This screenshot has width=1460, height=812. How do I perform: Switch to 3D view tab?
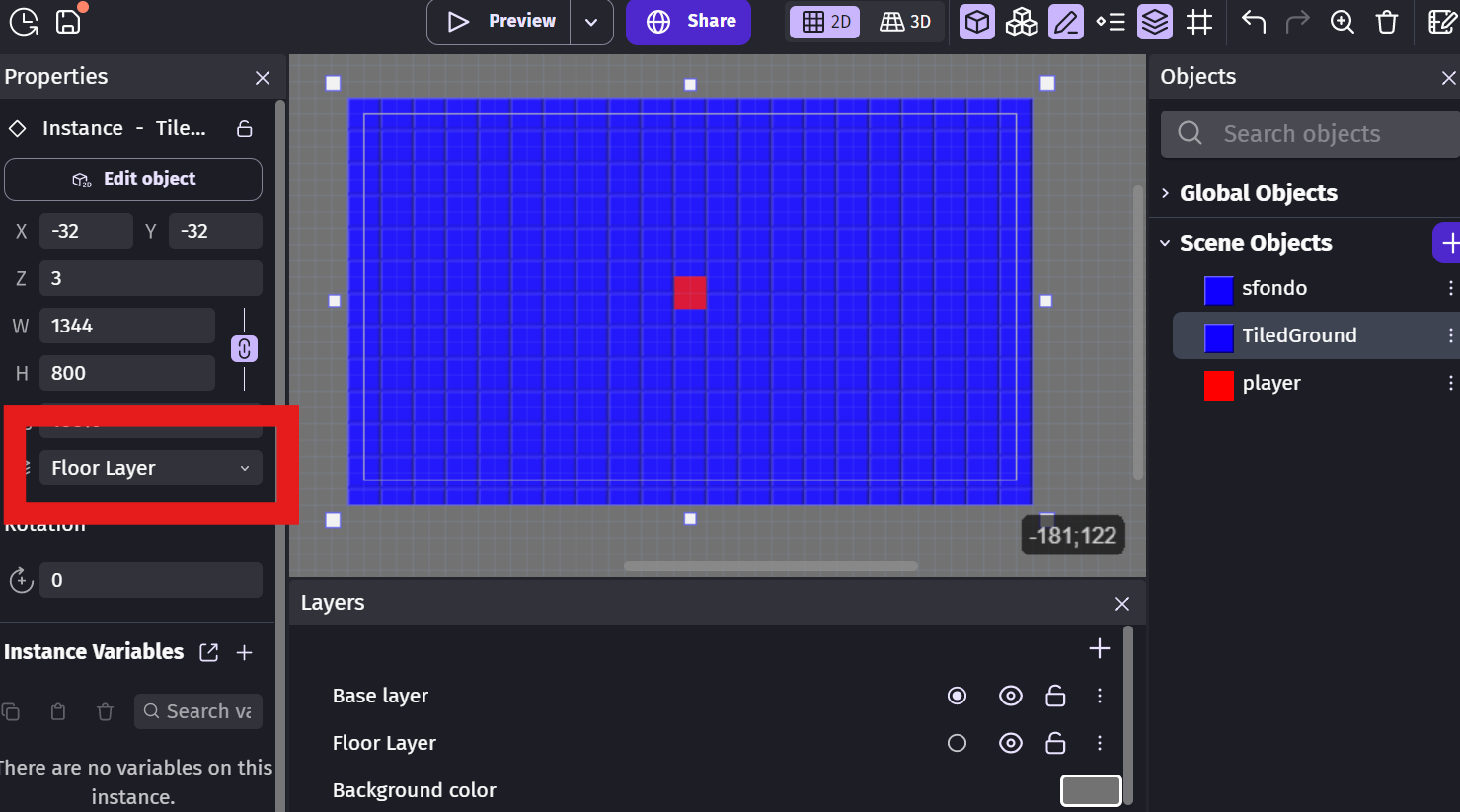pyautogui.click(x=905, y=22)
